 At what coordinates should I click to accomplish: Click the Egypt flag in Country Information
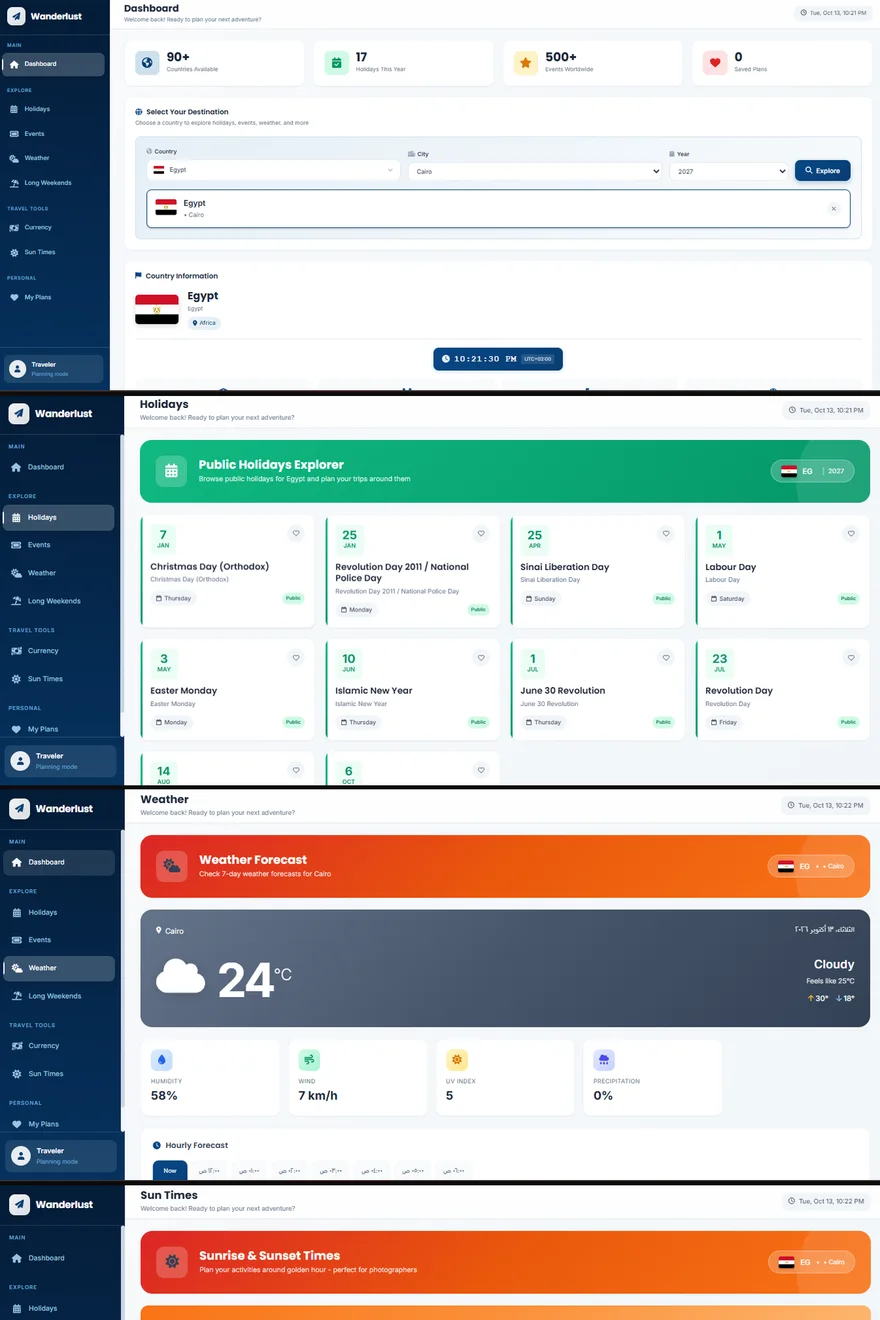[x=157, y=309]
